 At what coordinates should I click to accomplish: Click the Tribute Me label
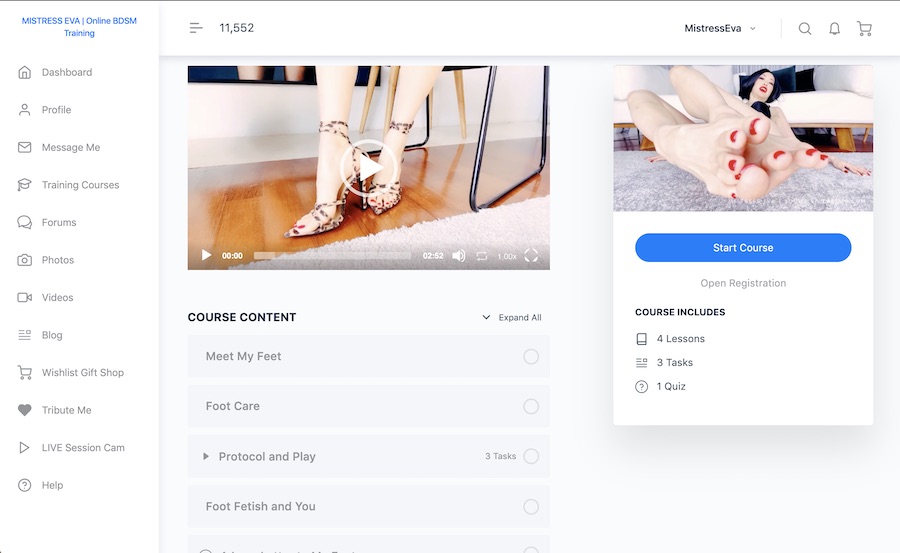coord(67,410)
